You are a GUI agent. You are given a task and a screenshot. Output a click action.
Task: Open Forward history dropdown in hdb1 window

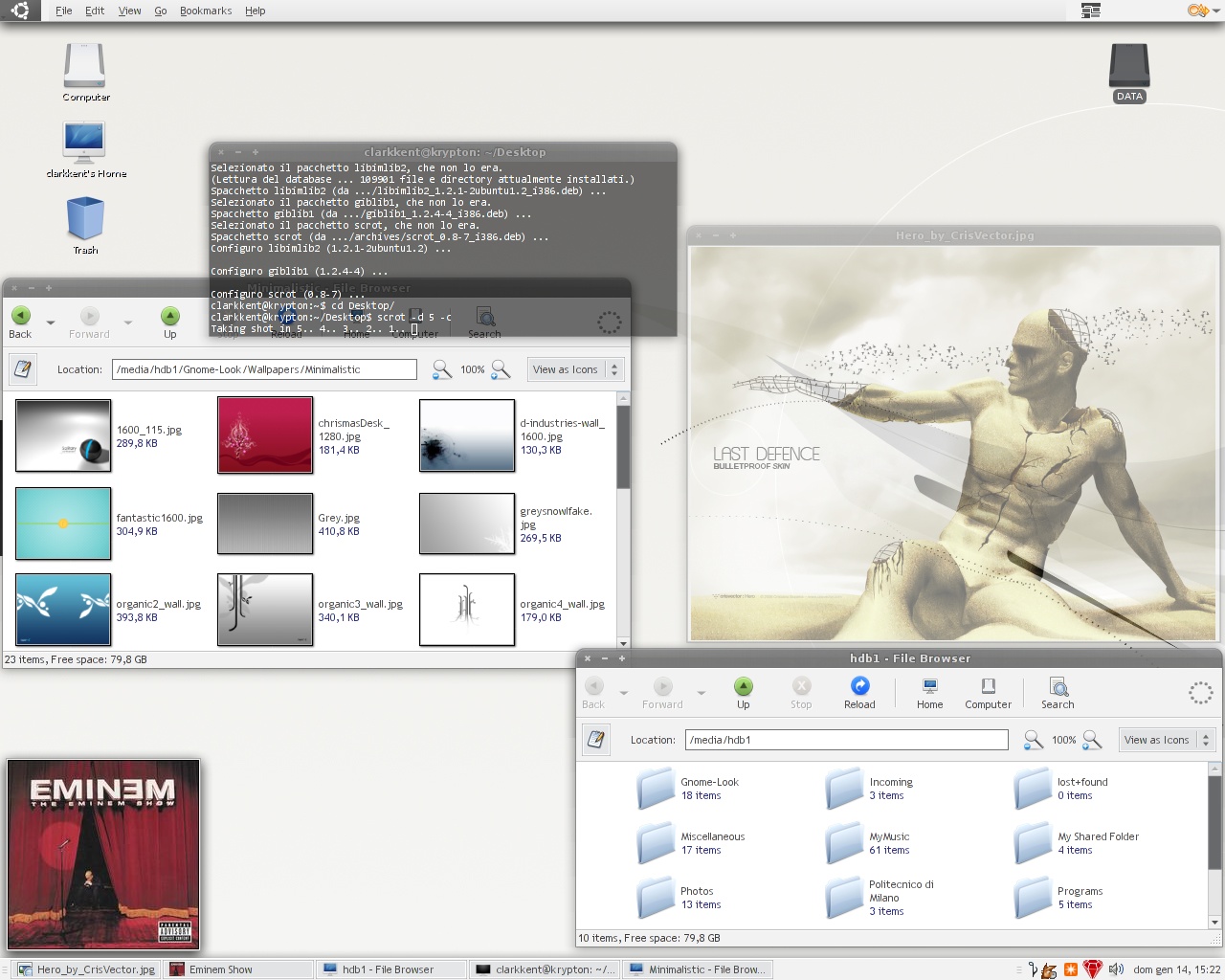click(x=701, y=693)
